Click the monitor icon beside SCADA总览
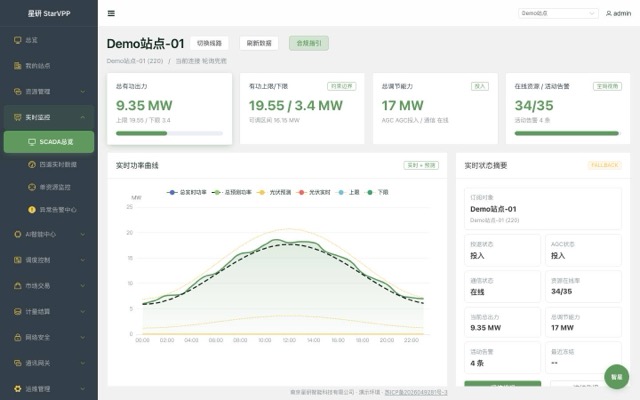The image size is (640, 400). pos(32,142)
